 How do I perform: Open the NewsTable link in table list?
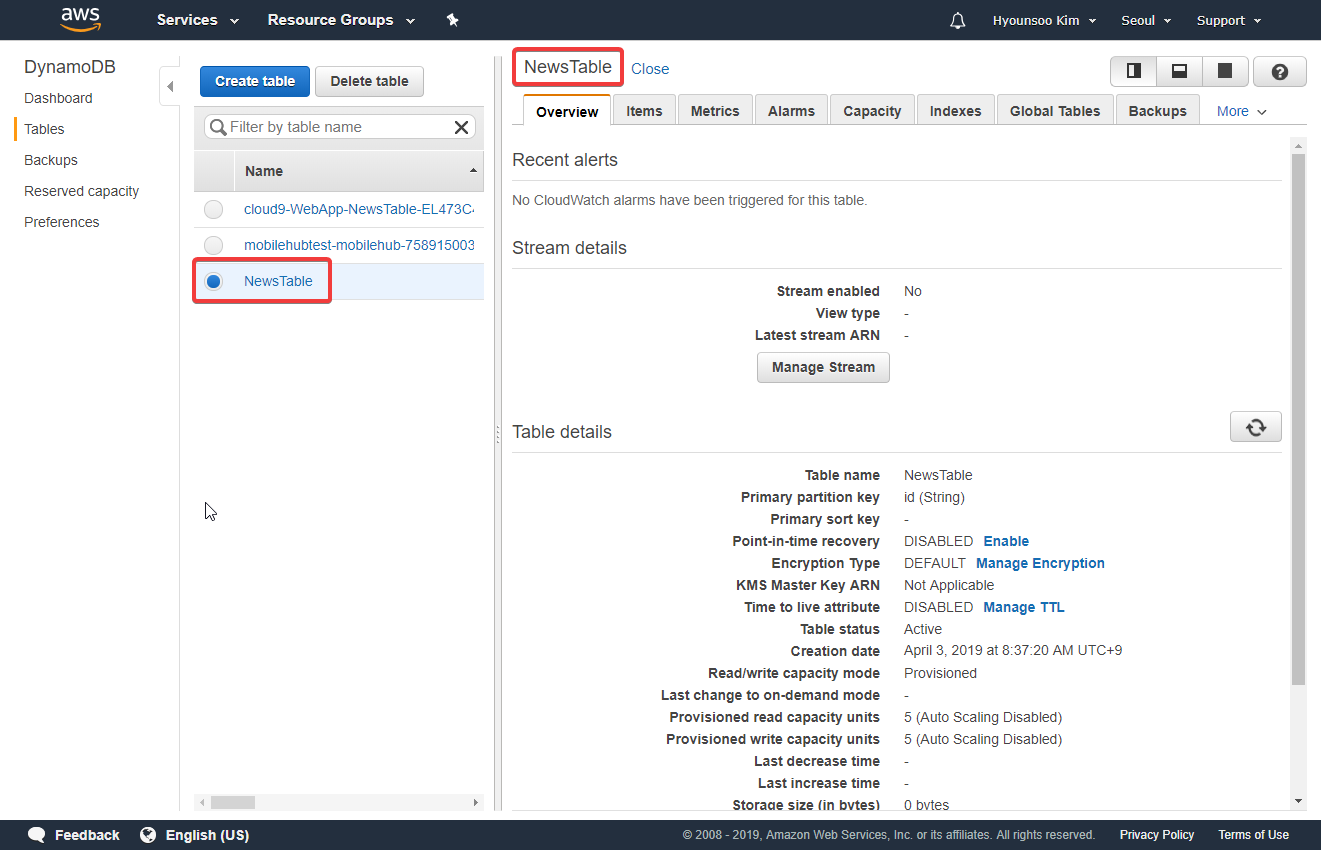pyautogui.click(x=278, y=281)
